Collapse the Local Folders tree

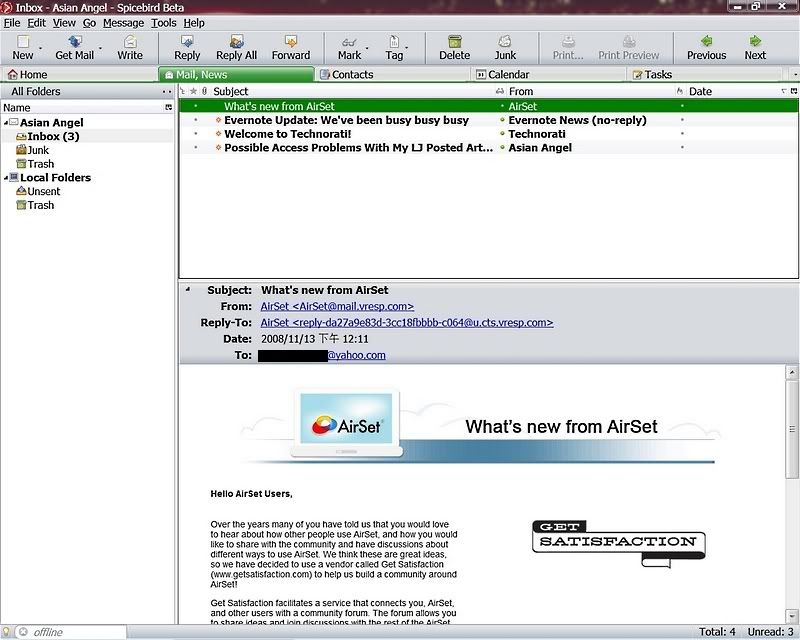pos(6,178)
